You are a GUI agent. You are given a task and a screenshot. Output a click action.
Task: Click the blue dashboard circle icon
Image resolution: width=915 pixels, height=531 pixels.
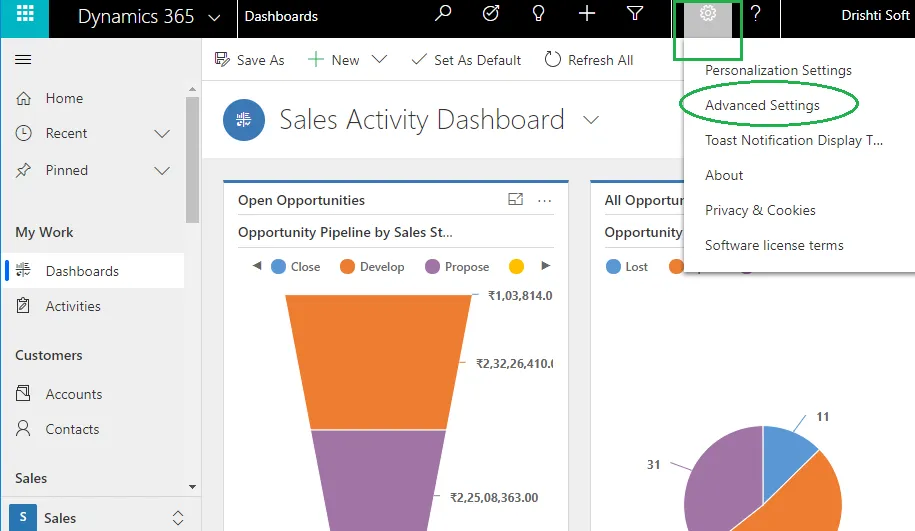pyautogui.click(x=244, y=120)
